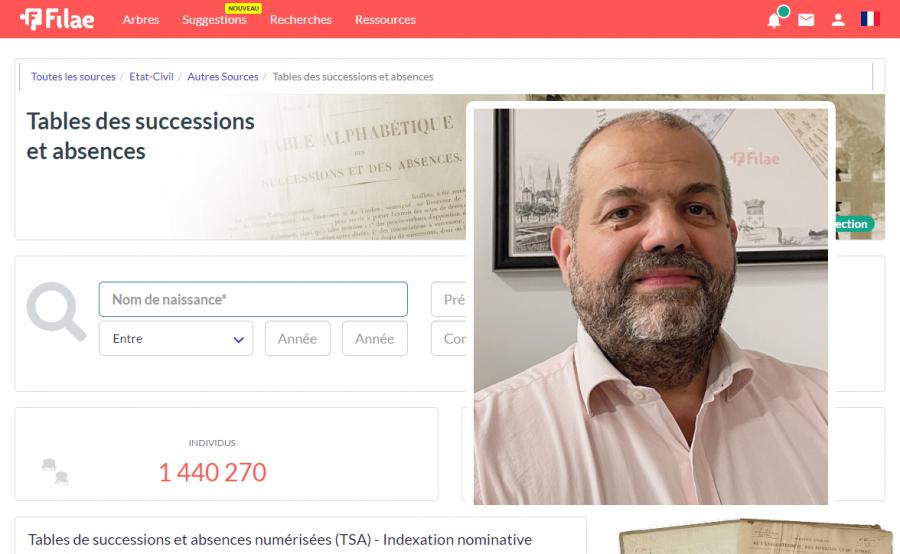Focus the Nom de naissance field
900x554 pixels.
(x=253, y=299)
